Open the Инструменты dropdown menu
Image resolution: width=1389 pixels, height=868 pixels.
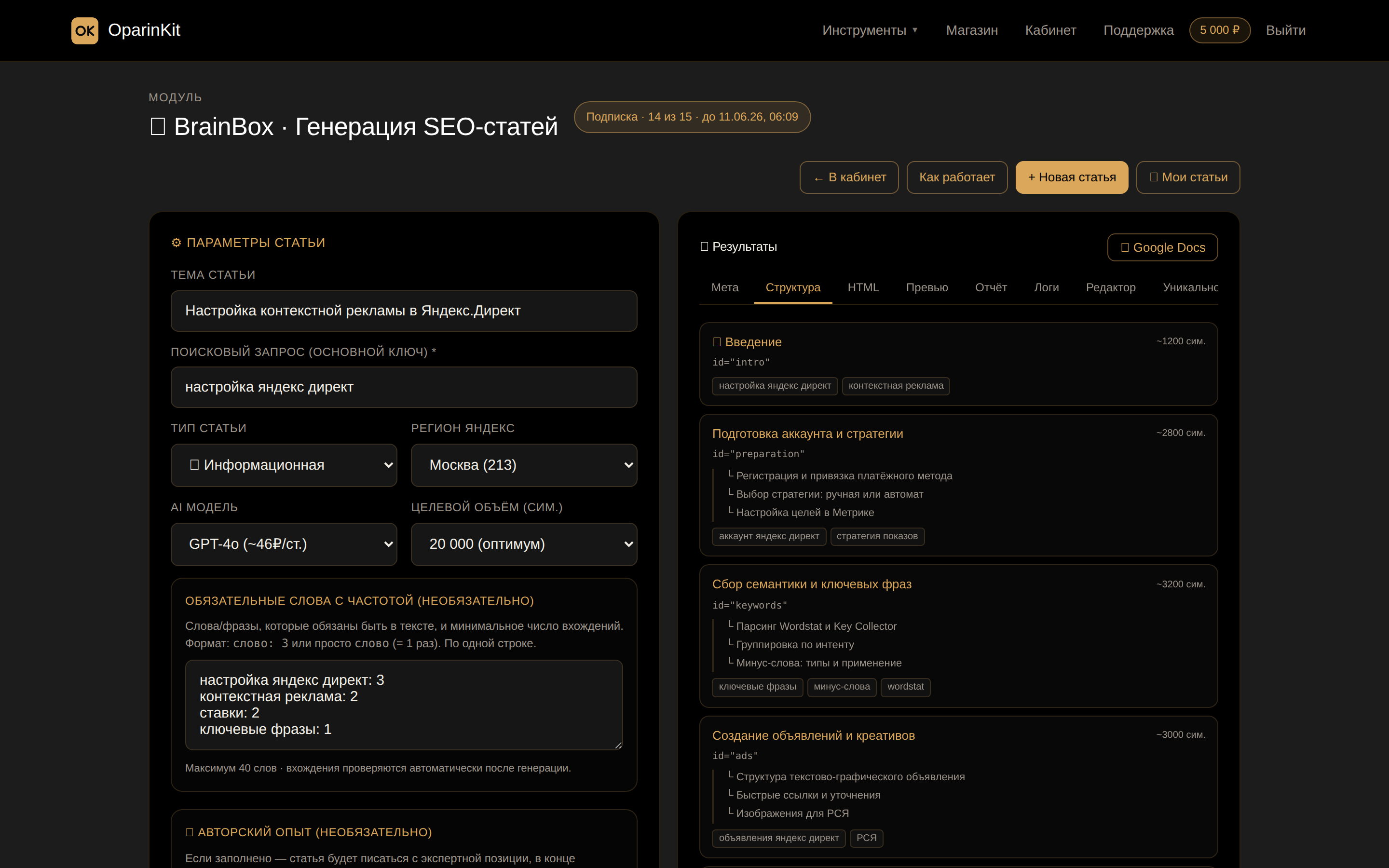[870, 30]
